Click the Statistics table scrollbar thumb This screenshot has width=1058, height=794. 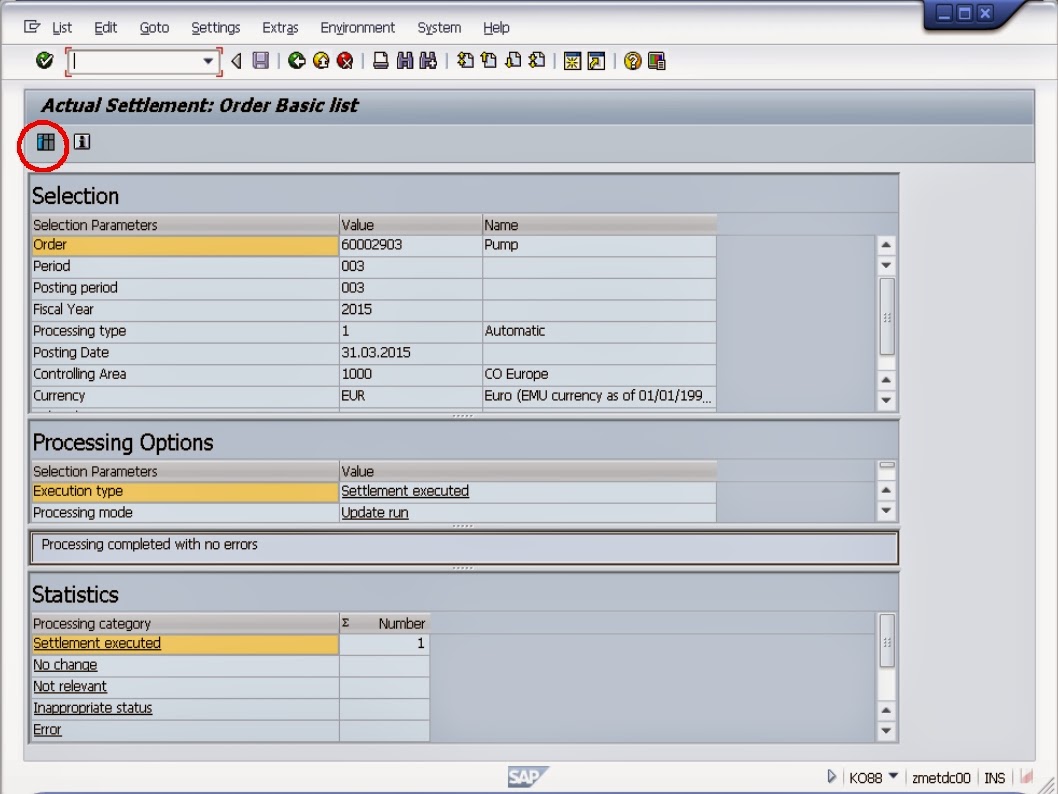click(887, 641)
